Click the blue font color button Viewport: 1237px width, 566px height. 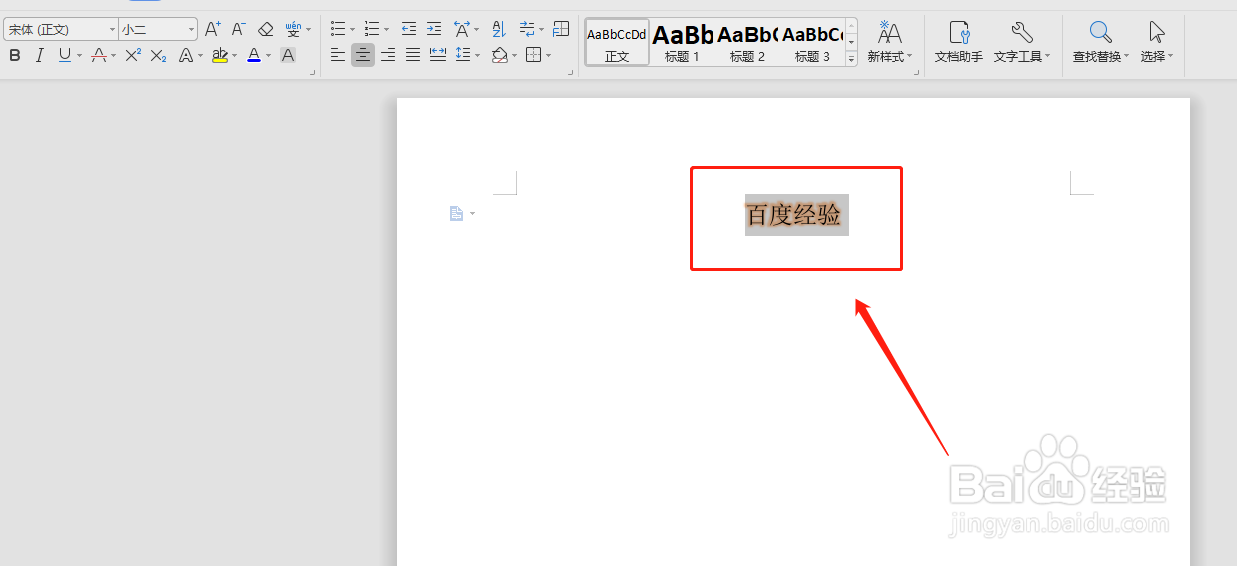pos(254,55)
